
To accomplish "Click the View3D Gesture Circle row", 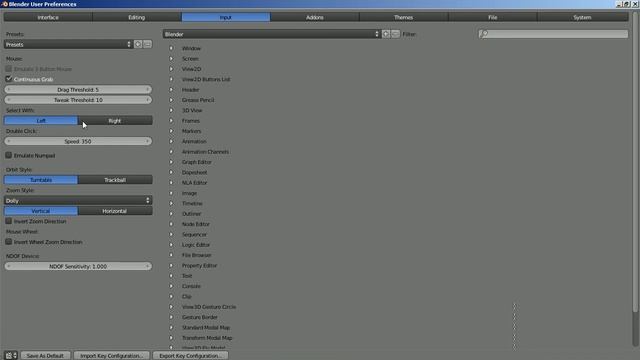I will click(209, 307).
